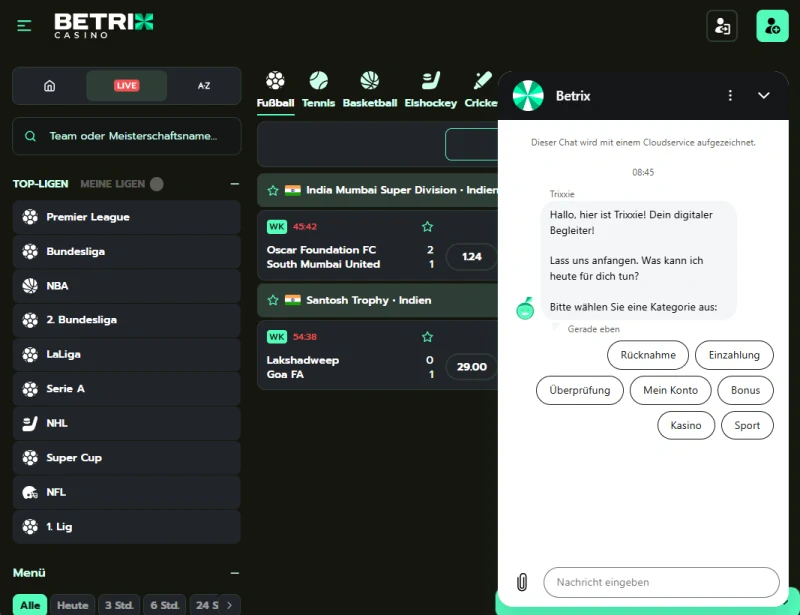The height and width of the screenshot is (615, 800).
Task: Open the chat three-dot options menu
Action: (730, 96)
